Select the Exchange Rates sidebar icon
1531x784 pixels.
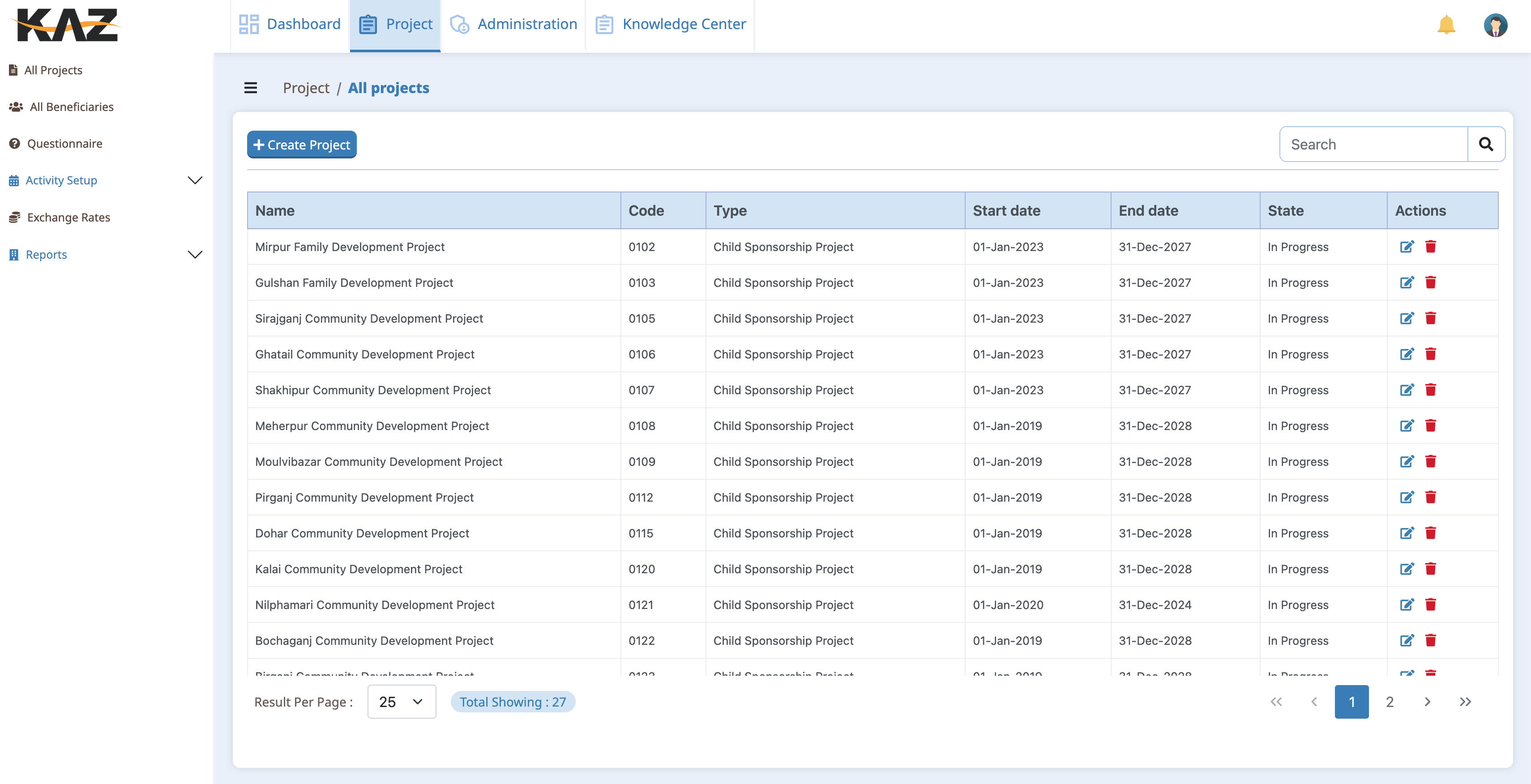coord(15,217)
